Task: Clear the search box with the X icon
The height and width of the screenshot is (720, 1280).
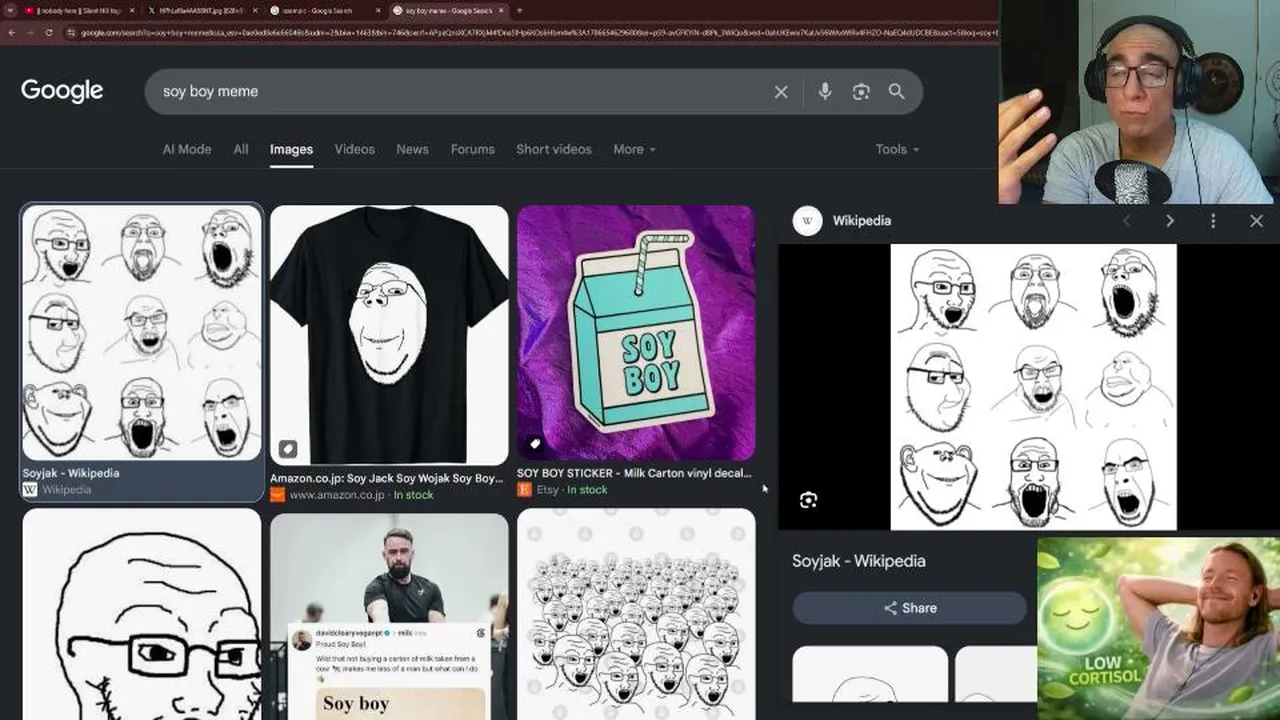Action: [781, 92]
